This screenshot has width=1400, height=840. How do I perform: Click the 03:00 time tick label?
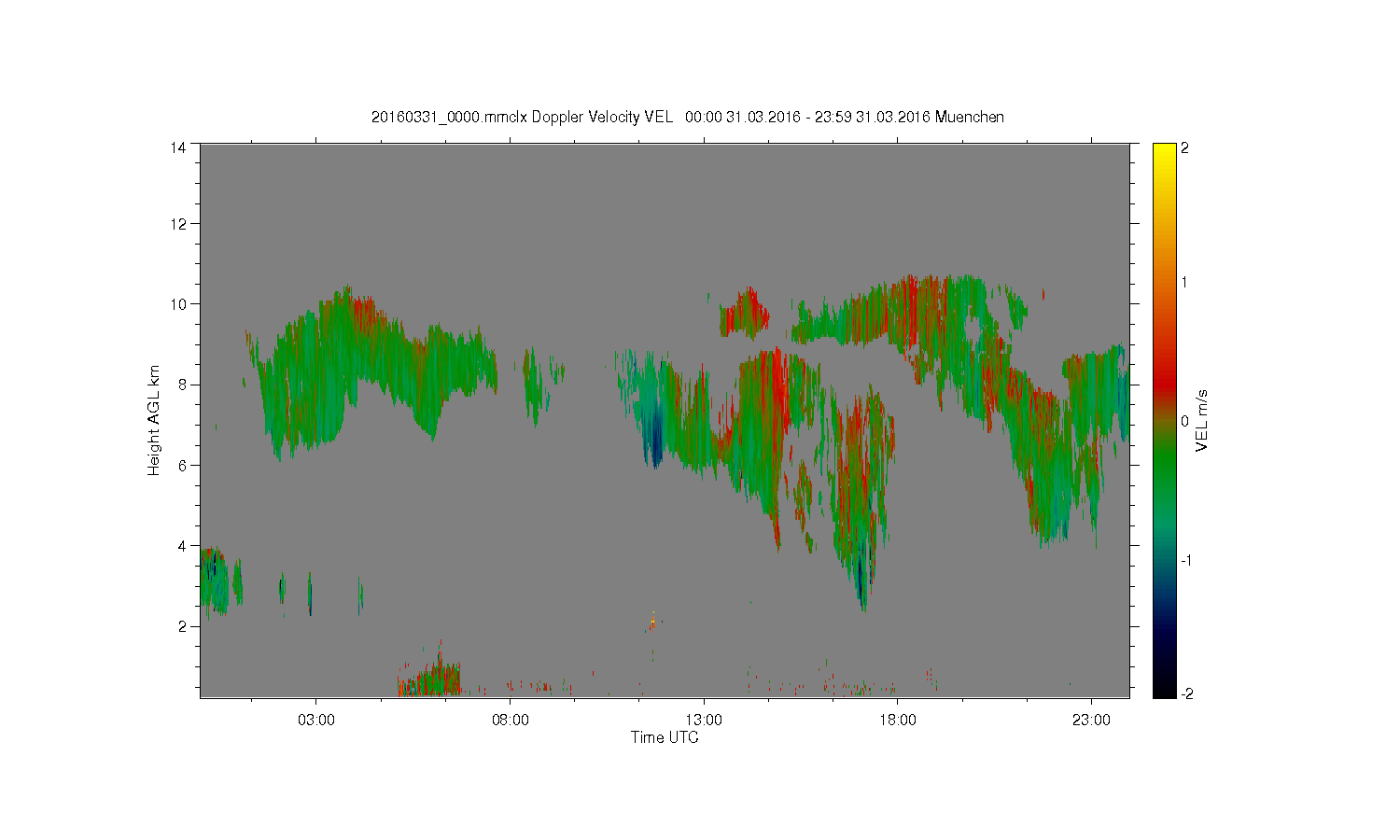pyautogui.click(x=315, y=721)
